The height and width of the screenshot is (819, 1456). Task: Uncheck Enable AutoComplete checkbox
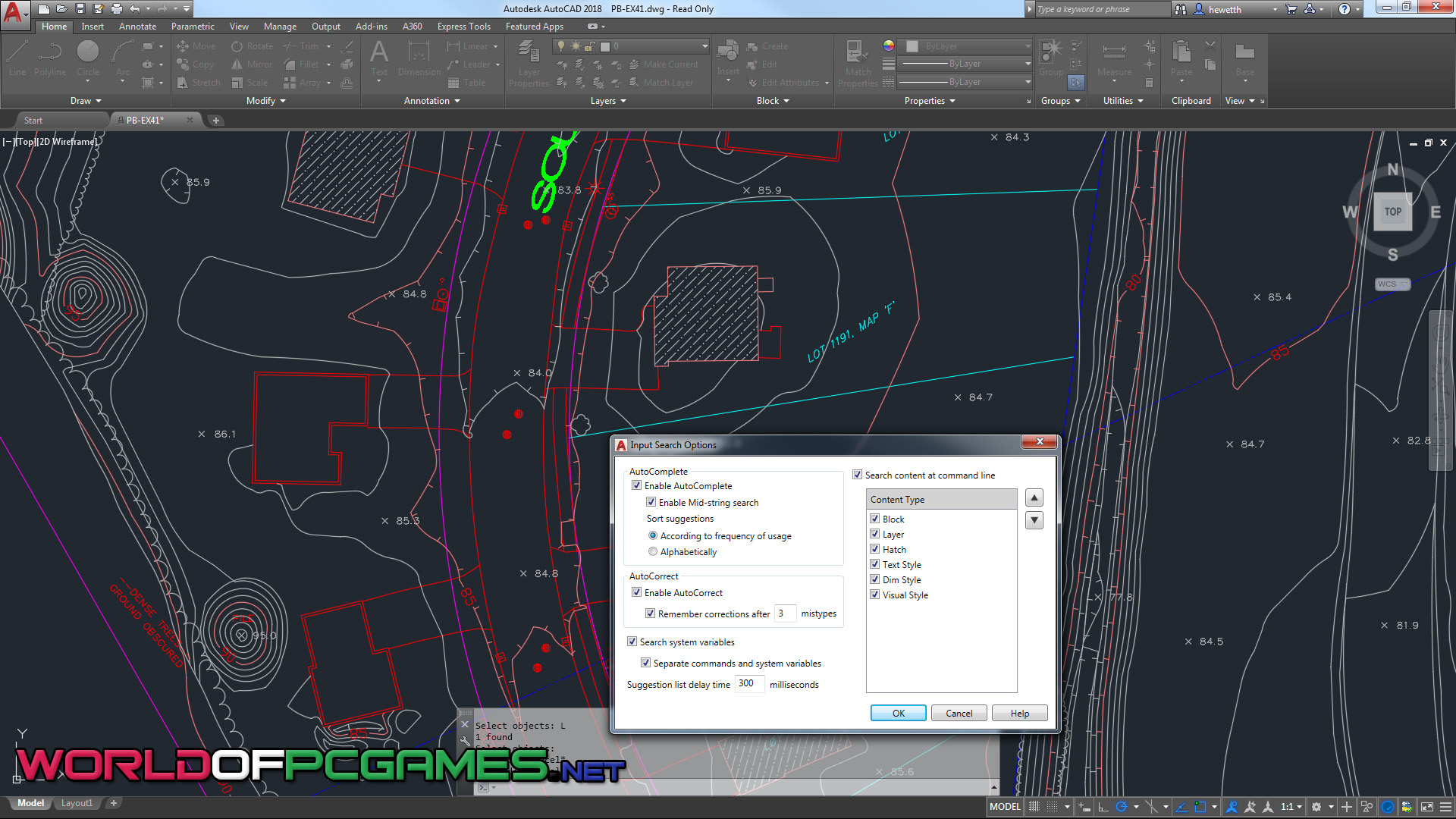click(x=637, y=485)
